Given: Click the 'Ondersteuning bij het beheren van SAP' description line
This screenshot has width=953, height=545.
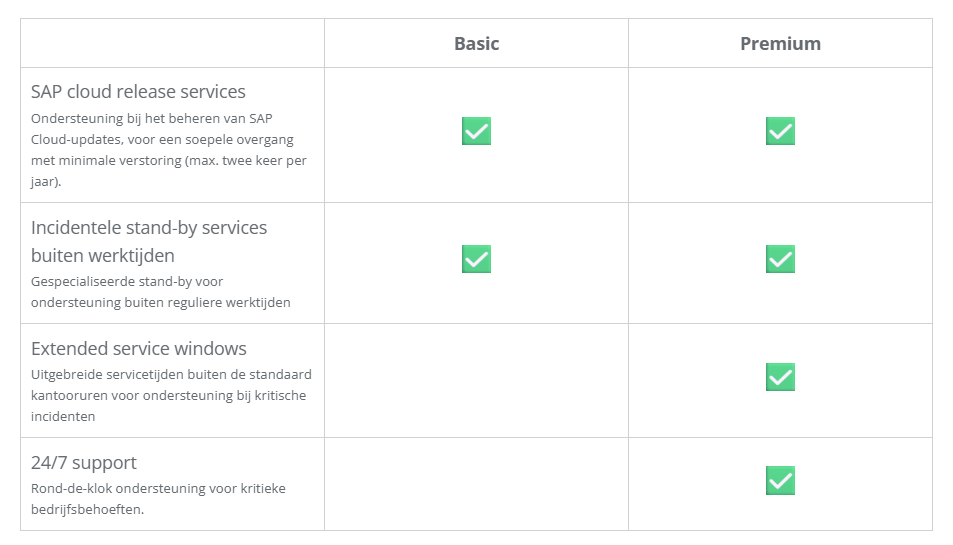Looking at the screenshot, I should click(151, 118).
